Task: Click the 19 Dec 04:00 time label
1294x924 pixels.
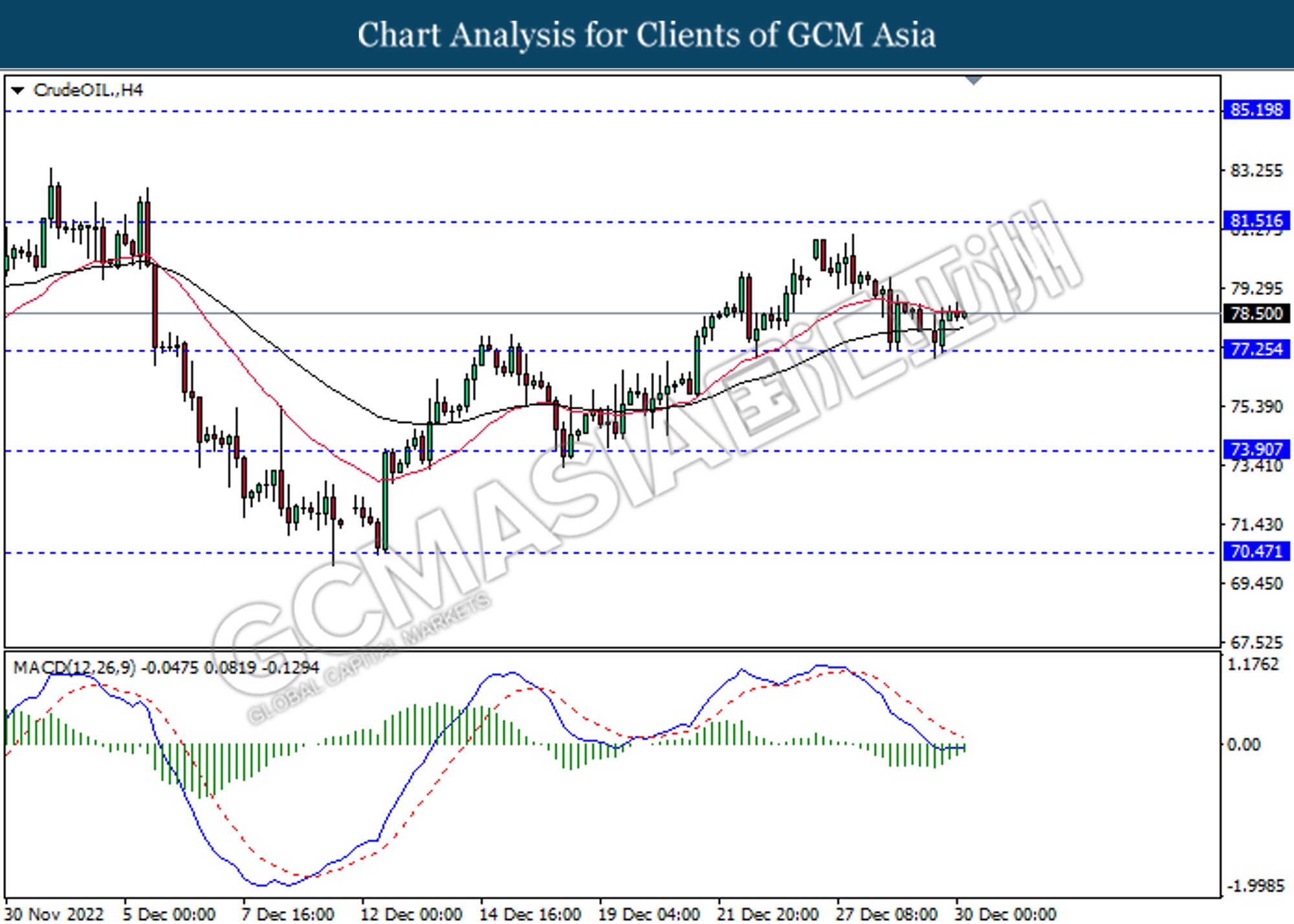Action: (650, 914)
